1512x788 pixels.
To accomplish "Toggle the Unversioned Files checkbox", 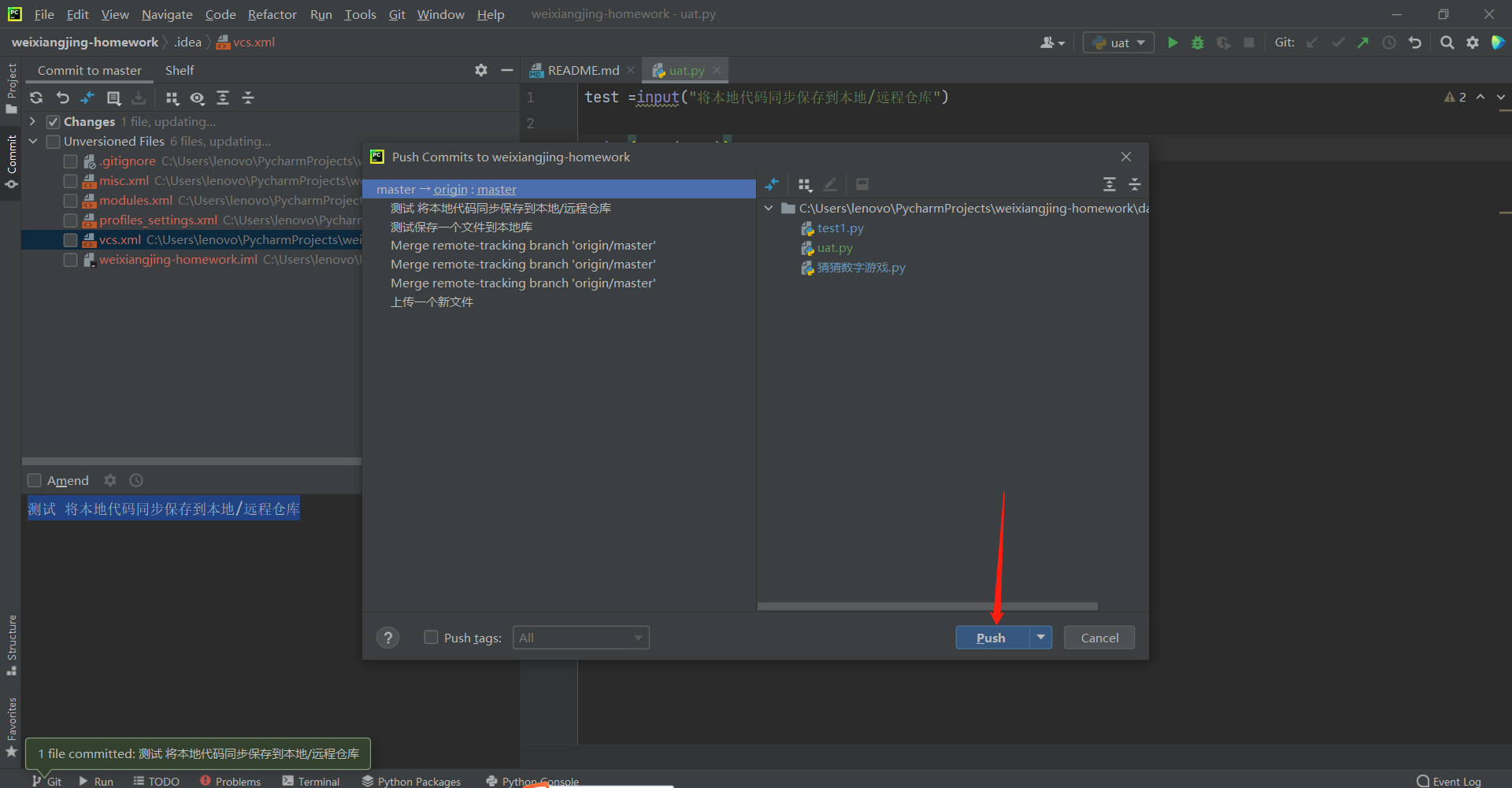I will (54, 142).
